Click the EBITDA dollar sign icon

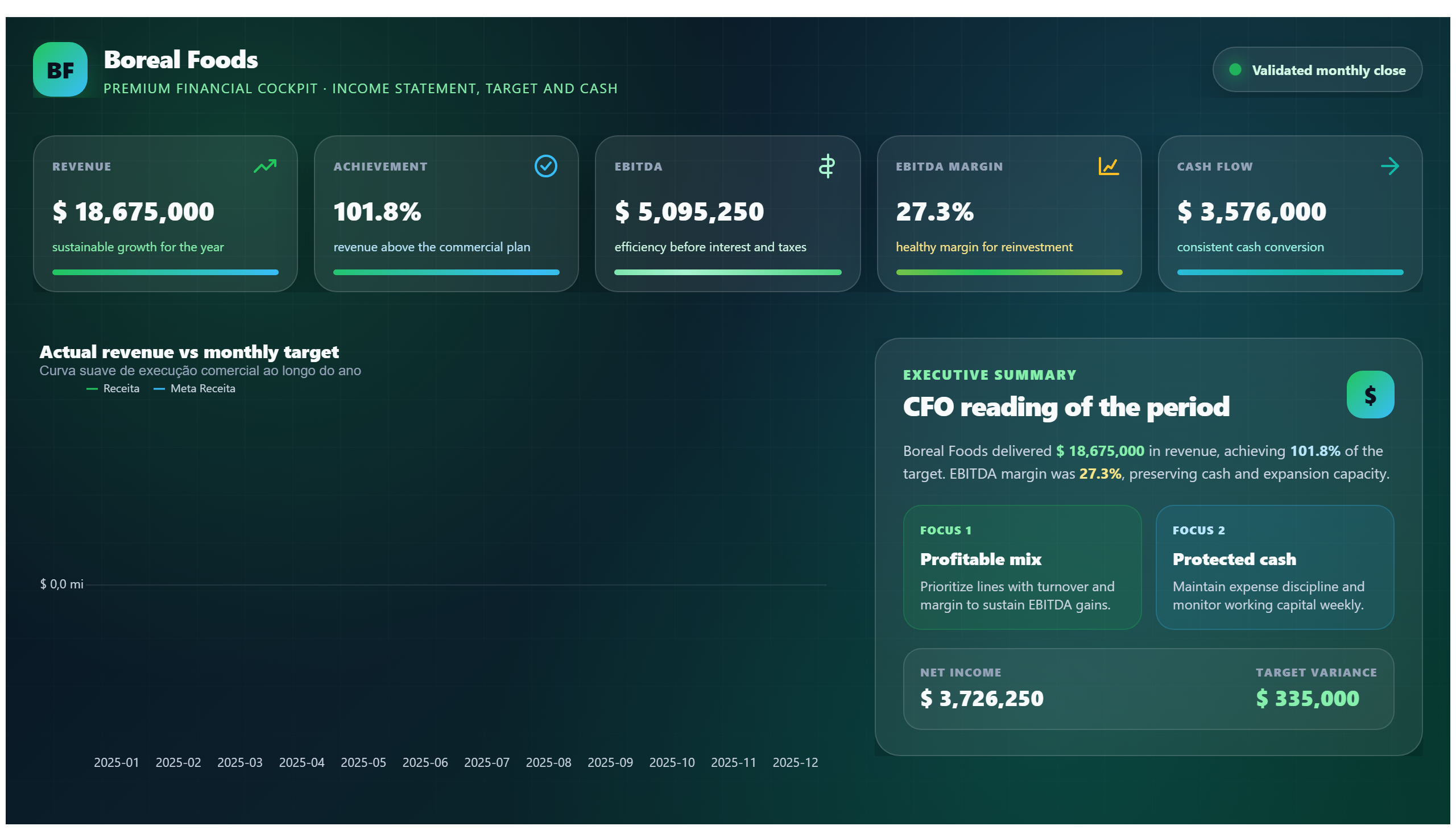827,166
